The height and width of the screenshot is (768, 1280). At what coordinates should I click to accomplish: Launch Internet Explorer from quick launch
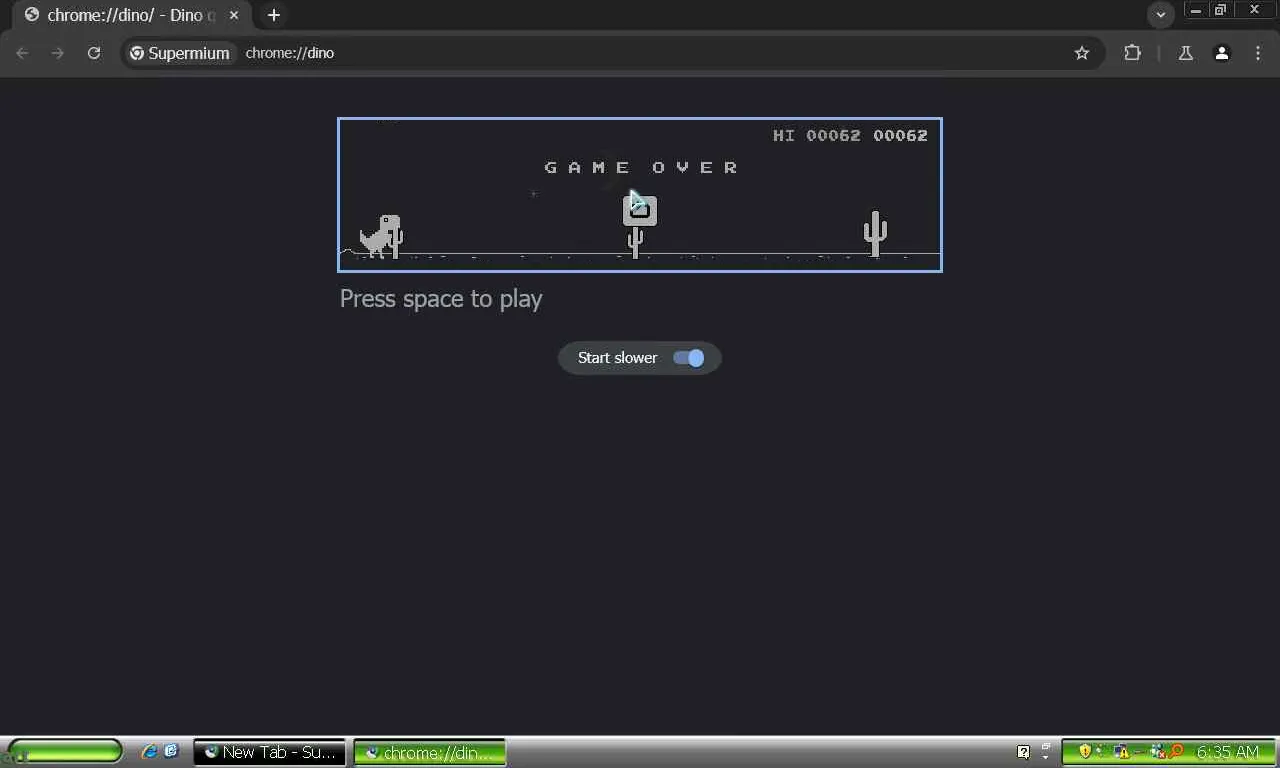coord(150,752)
